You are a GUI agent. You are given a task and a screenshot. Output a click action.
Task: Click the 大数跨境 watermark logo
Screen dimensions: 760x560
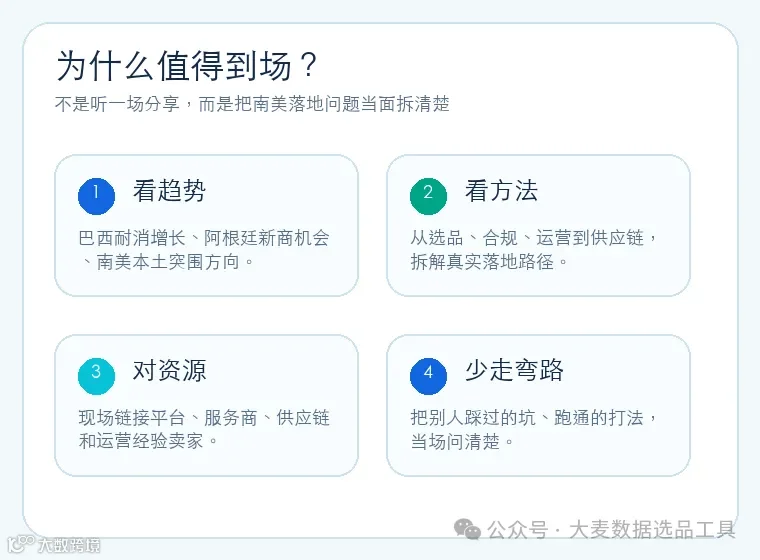pos(54,544)
